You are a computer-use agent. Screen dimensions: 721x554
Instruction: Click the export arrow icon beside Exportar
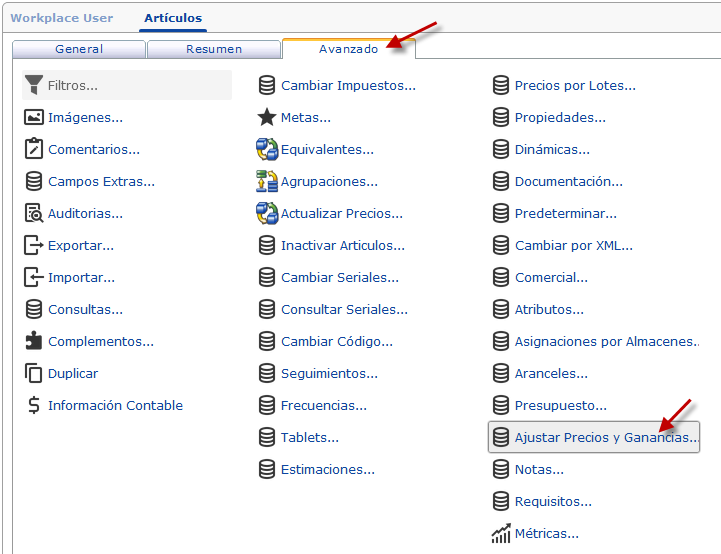click(34, 245)
